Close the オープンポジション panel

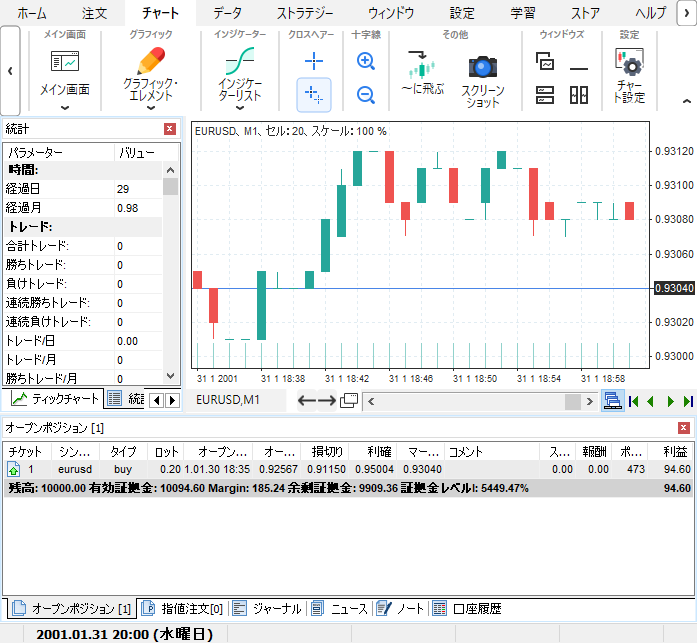click(x=684, y=428)
